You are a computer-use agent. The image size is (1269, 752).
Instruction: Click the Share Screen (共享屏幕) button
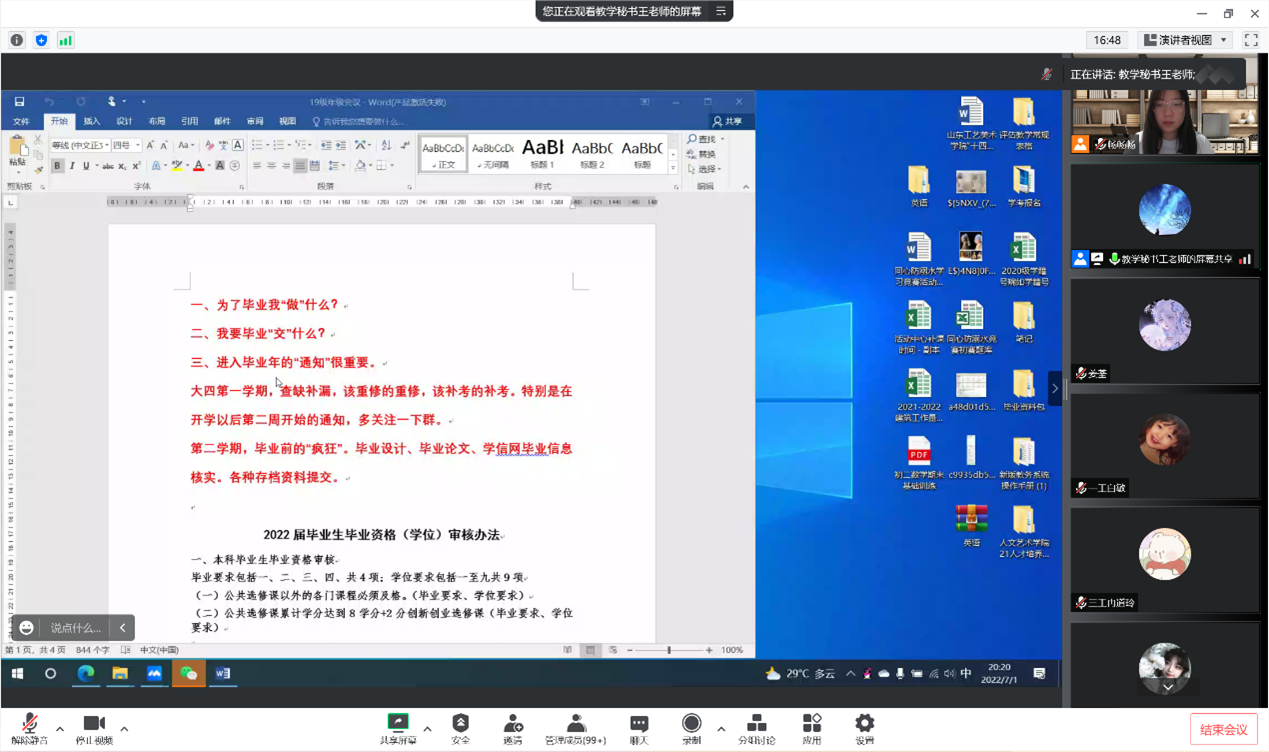coord(398,727)
